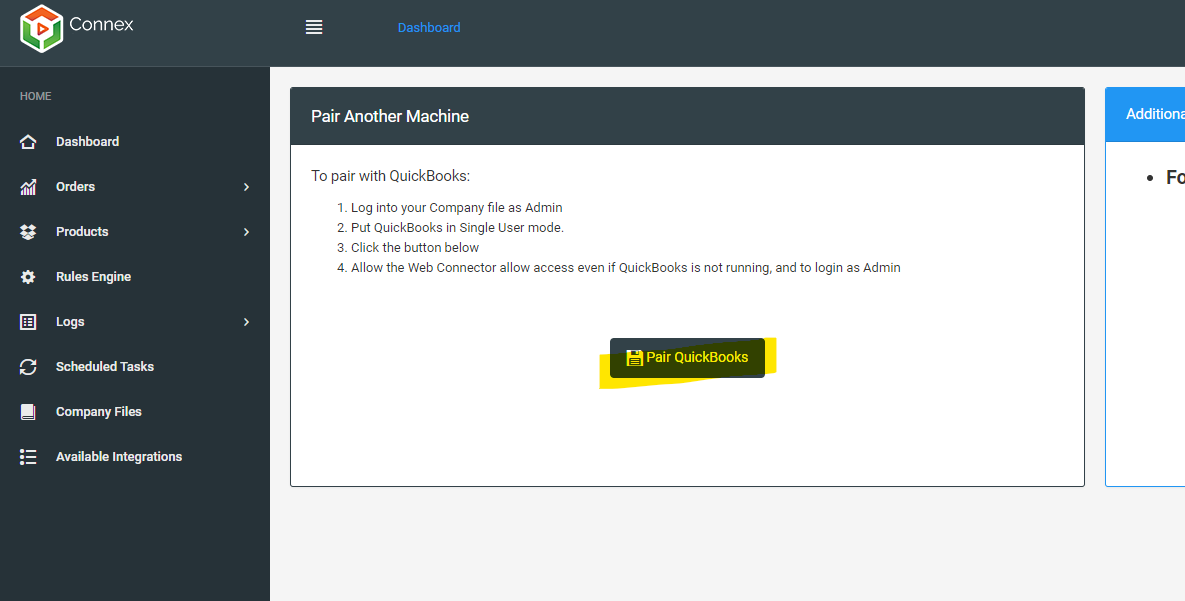The height and width of the screenshot is (601, 1185).
Task: Expand the Logs submenu chevron
Action: point(246,322)
